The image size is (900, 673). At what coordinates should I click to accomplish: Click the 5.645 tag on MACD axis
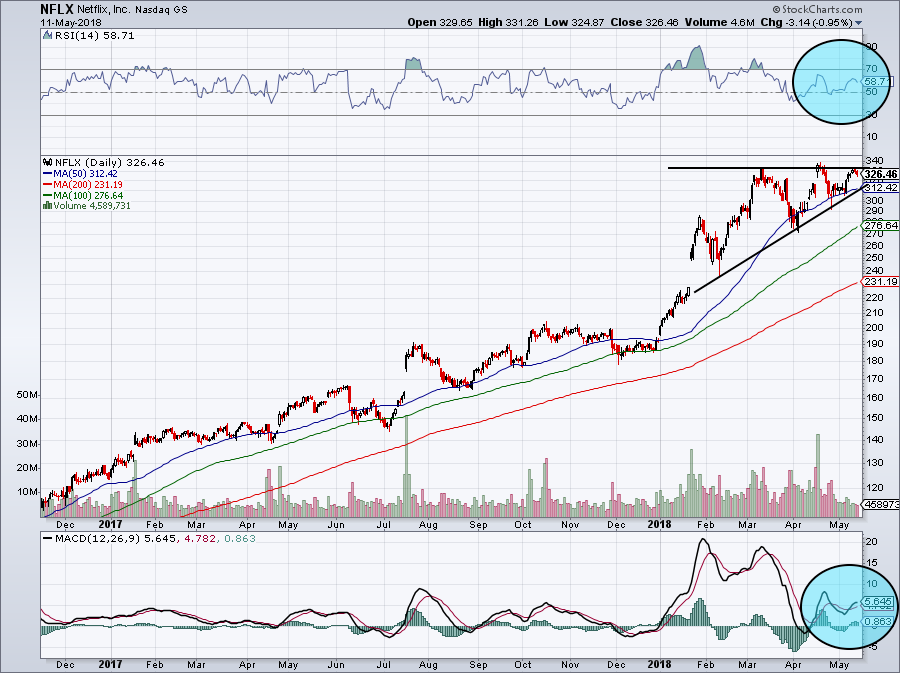[x=879, y=602]
